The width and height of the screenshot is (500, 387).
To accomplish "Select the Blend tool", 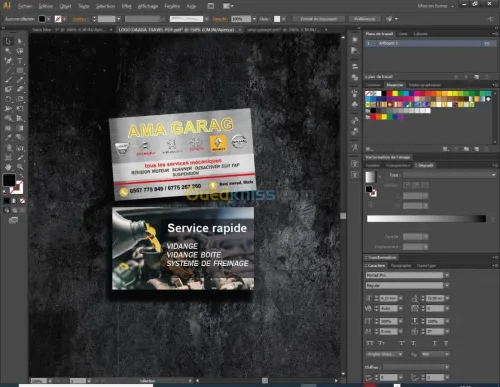I will tap(20, 137).
